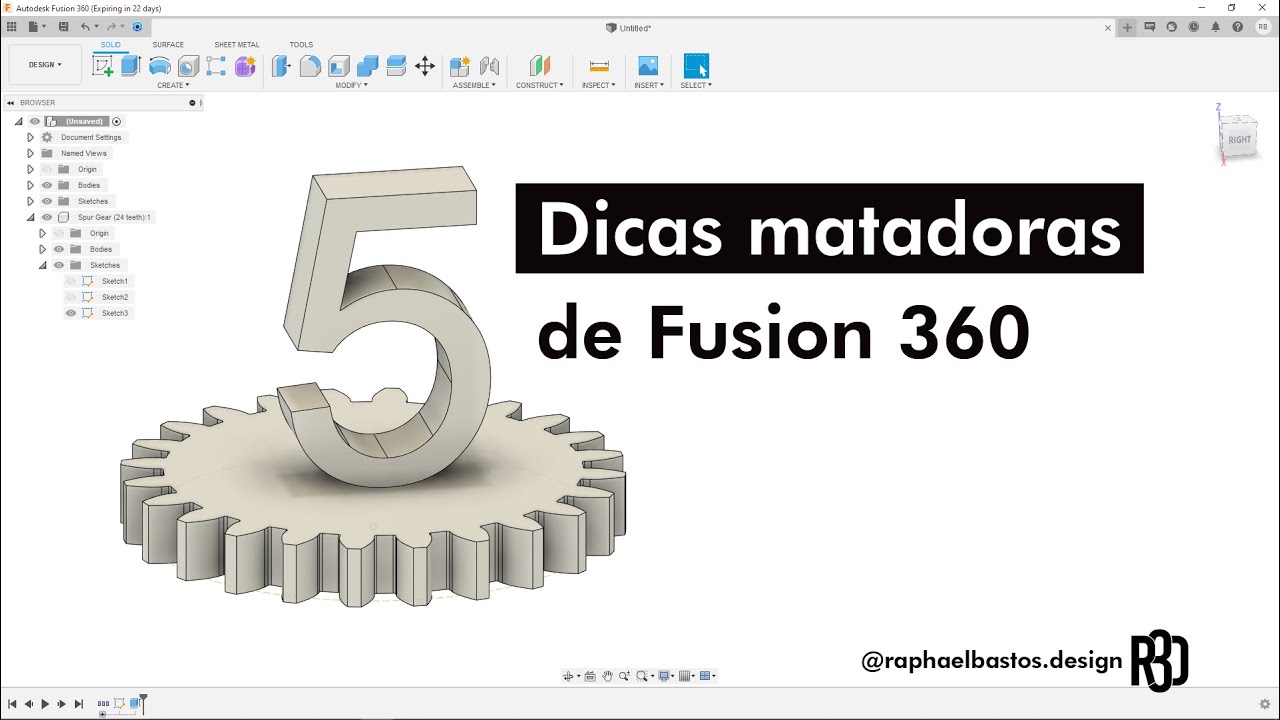This screenshot has width=1280, height=720.
Task: Hide the top-level Sketches folder
Action: point(47,201)
